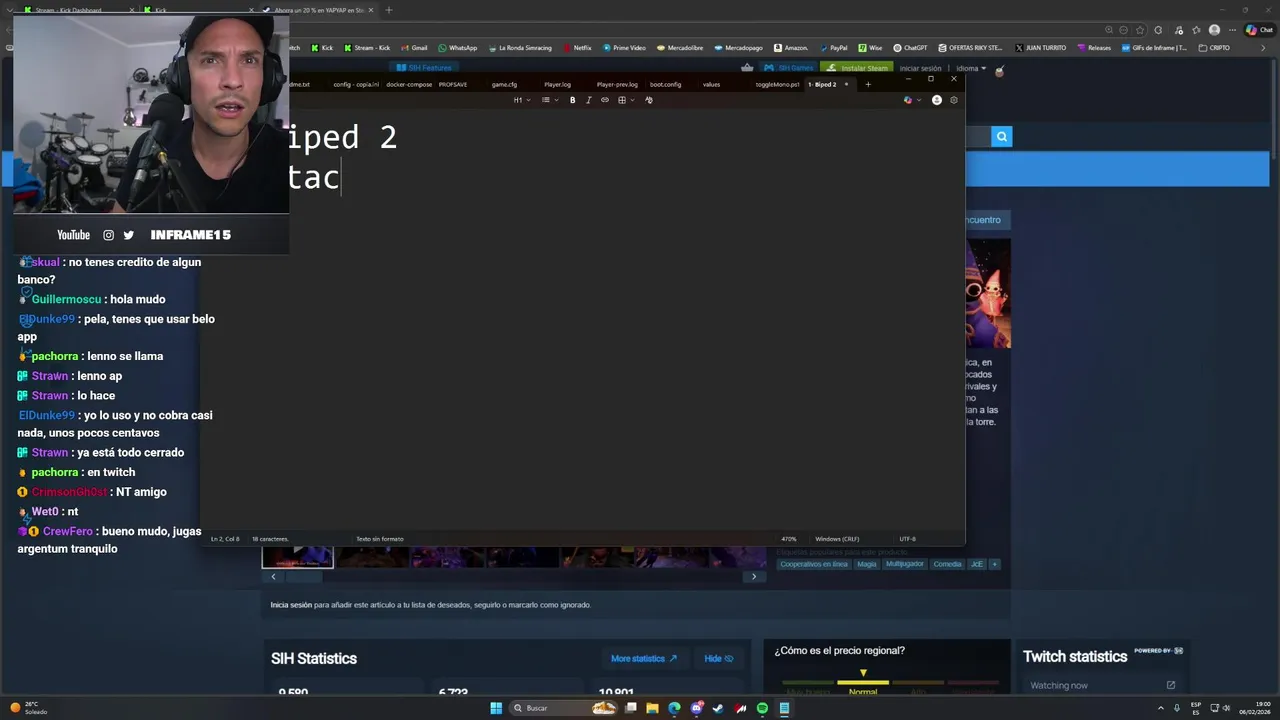Expand more bookmarks chevron
This screenshot has width=1280, height=720.
(1264, 47)
